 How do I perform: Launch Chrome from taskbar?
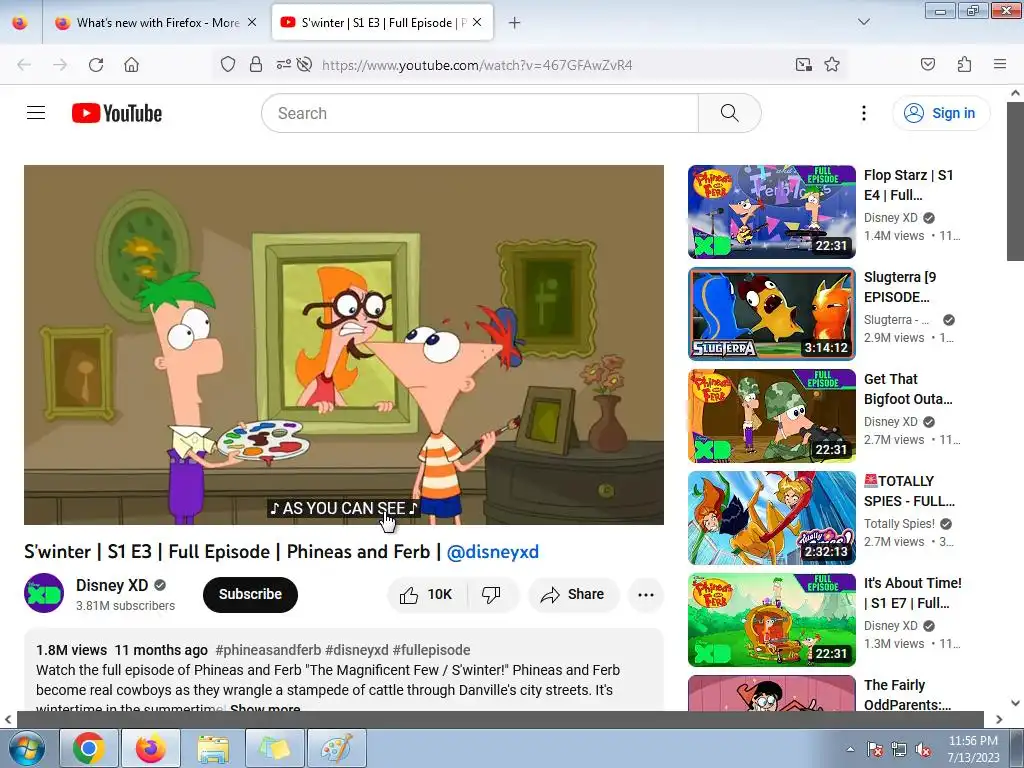tap(89, 748)
